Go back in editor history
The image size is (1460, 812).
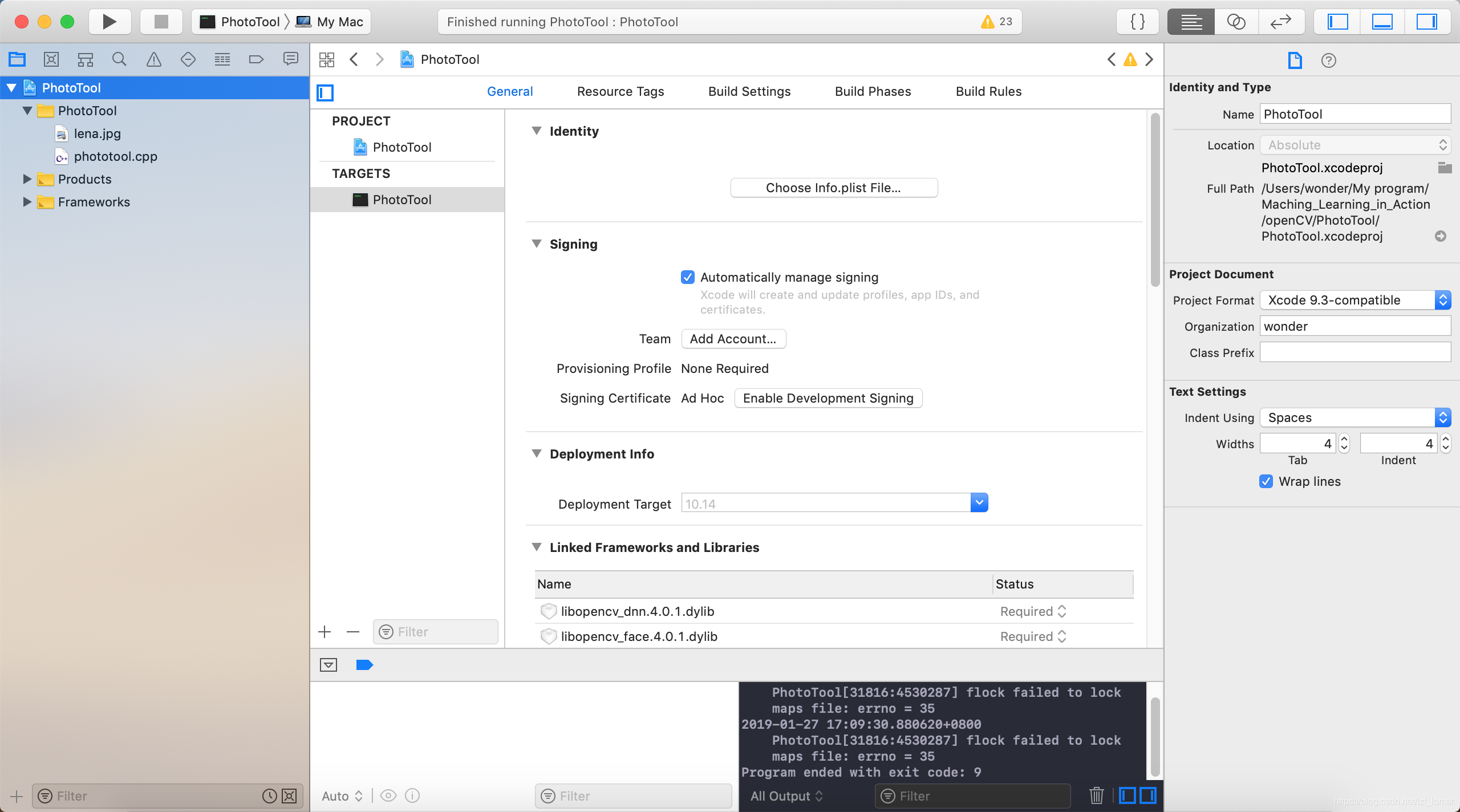(x=354, y=59)
